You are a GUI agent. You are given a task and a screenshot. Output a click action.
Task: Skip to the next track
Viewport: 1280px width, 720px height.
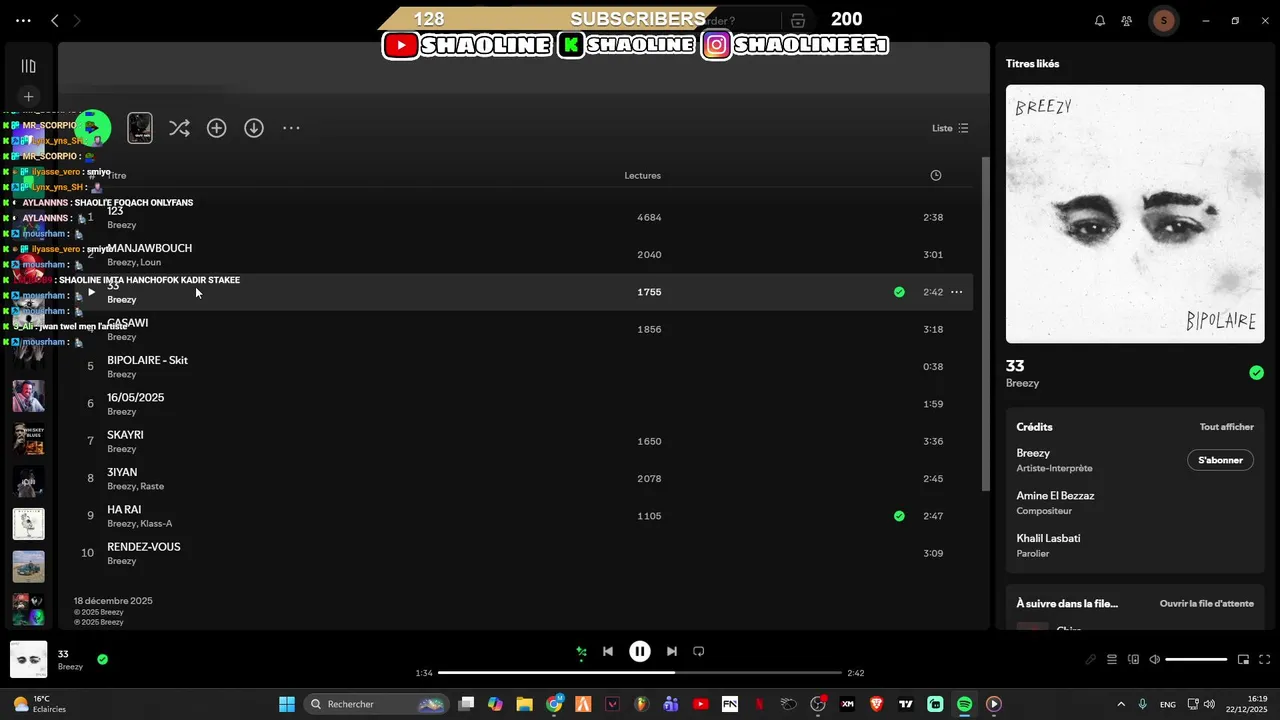click(672, 651)
